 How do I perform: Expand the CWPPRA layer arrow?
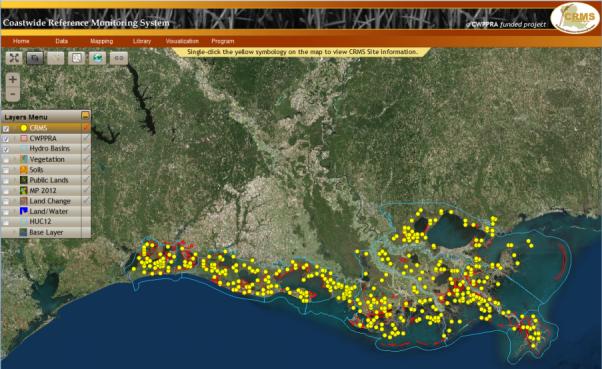tap(15, 138)
